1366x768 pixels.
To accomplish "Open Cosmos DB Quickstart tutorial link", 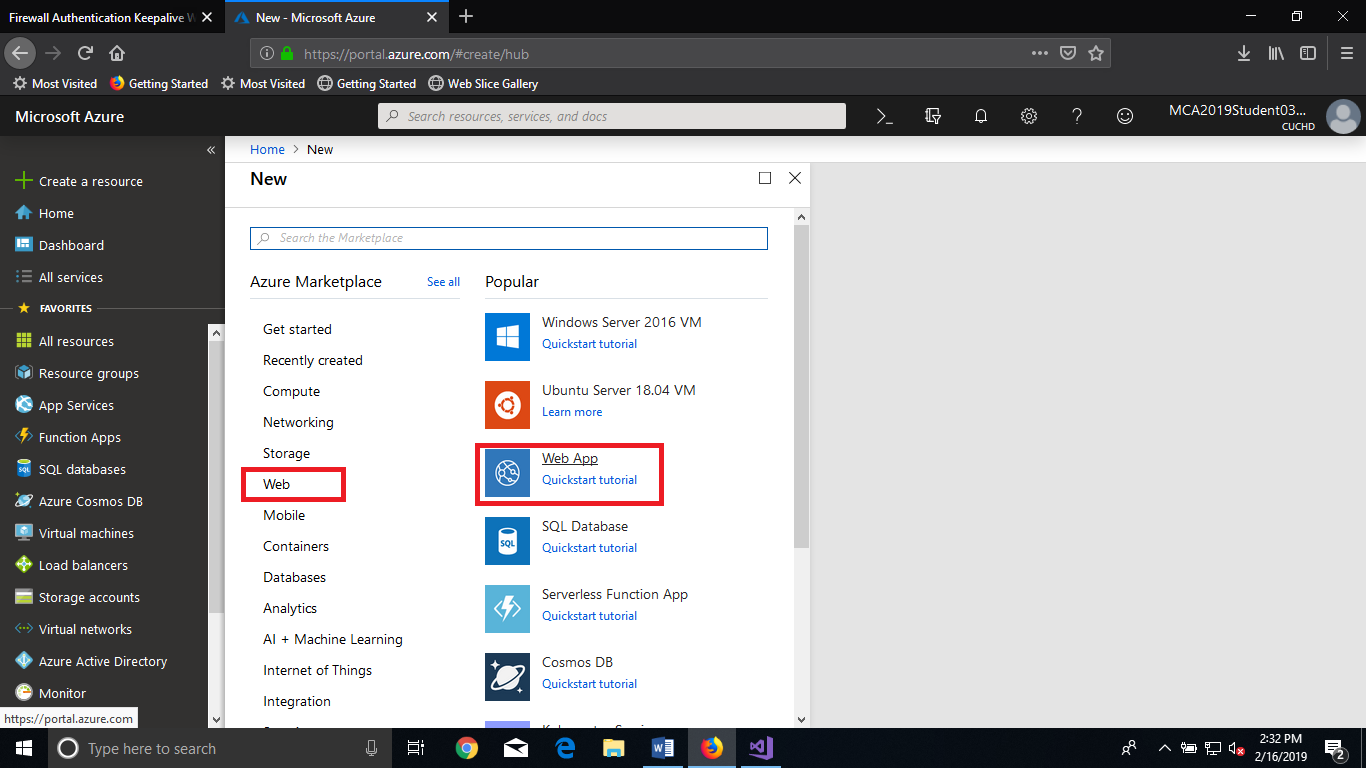I will coord(589,684).
